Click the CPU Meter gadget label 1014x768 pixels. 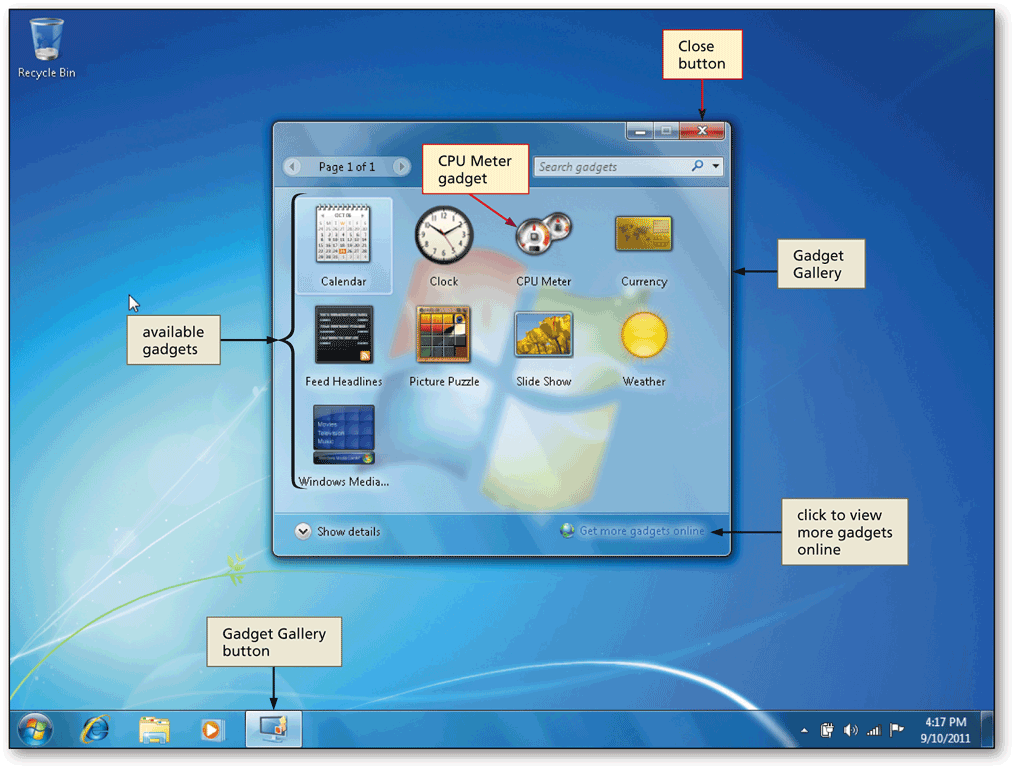544,281
